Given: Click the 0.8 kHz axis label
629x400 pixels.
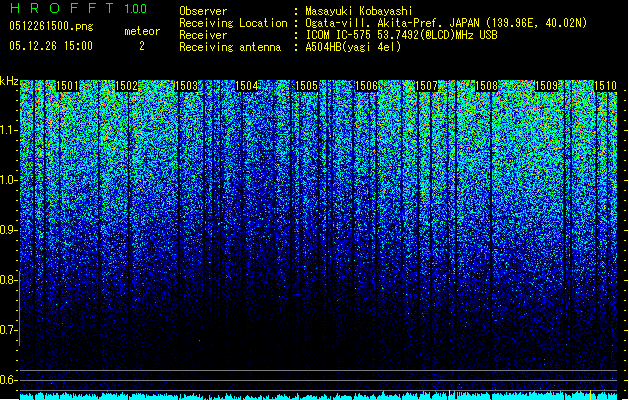Looking at the screenshot, I should click(x=8, y=280).
